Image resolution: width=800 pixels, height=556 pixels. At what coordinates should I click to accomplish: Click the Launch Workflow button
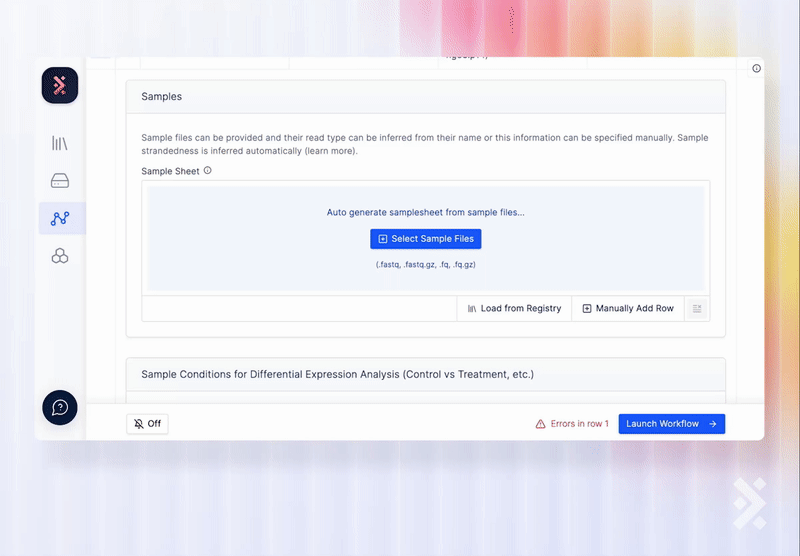click(671, 424)
